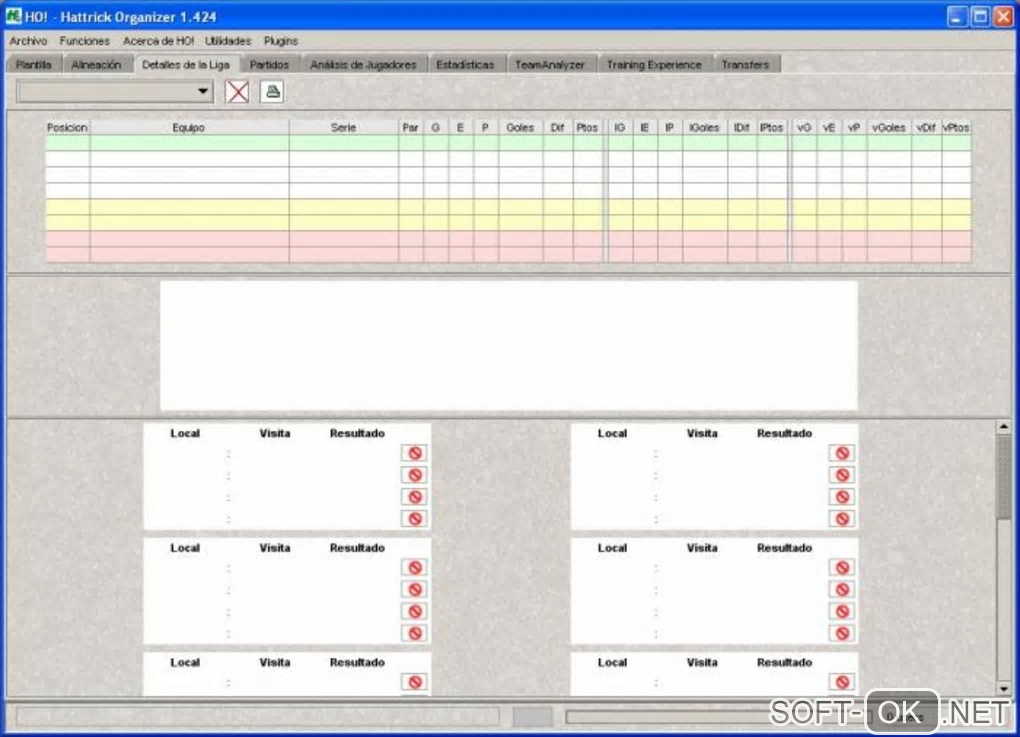Maximize the Hattrick Organizer window

pos(980,16)
